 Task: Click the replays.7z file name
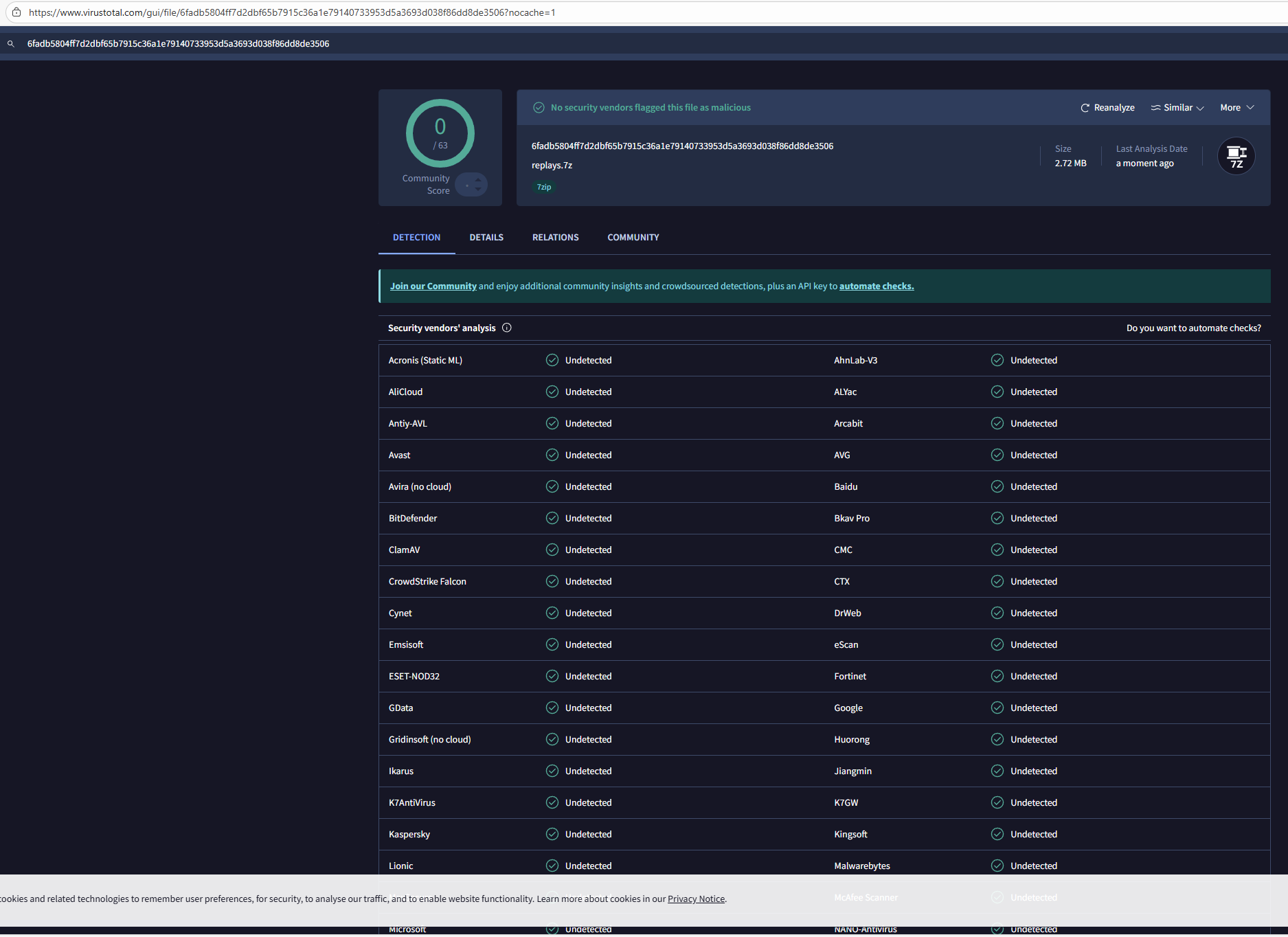click(552, 166)
